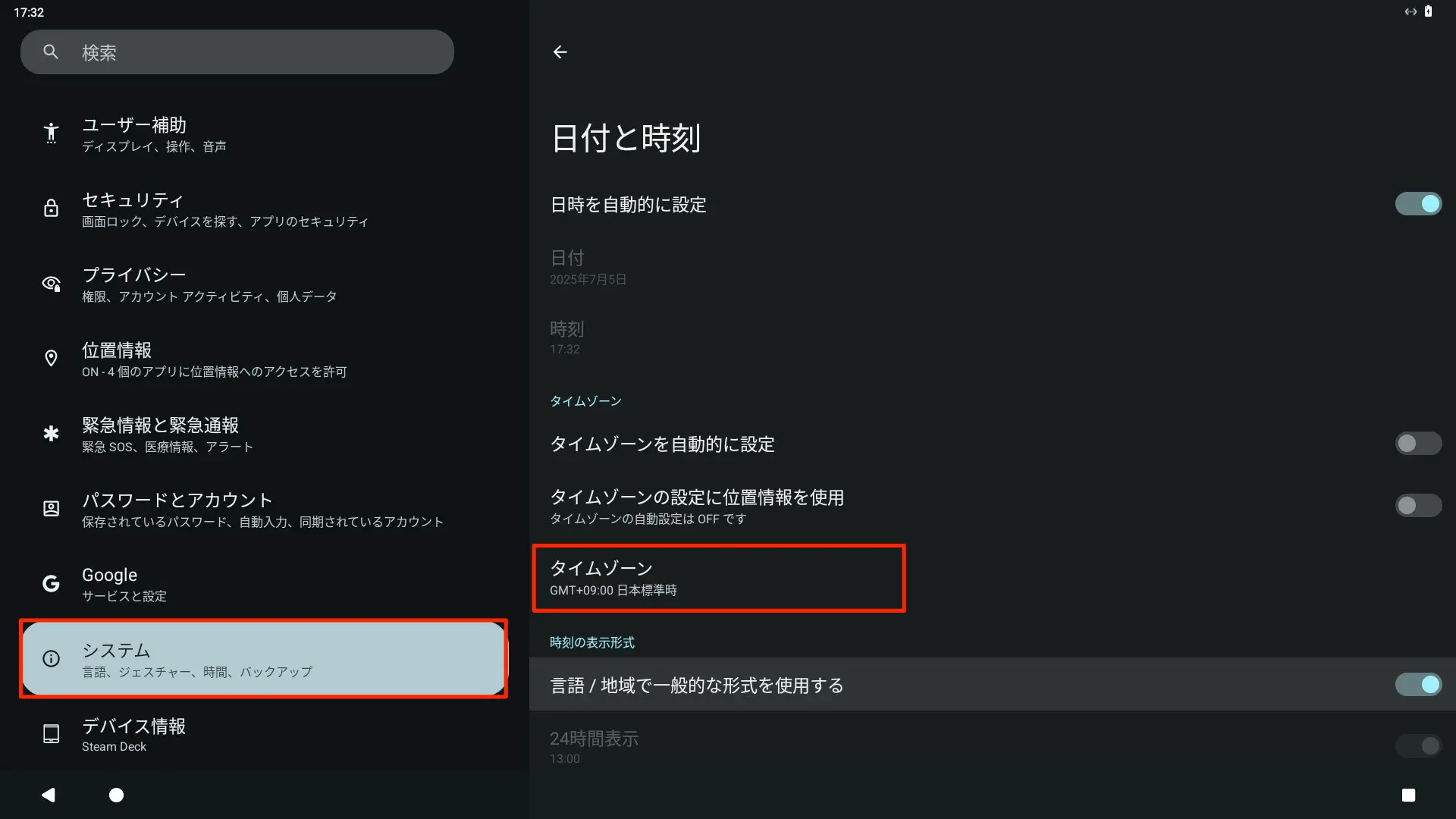
Task: Open デバイス情報 Steam Deck entry
Action: tap(264, 734)
